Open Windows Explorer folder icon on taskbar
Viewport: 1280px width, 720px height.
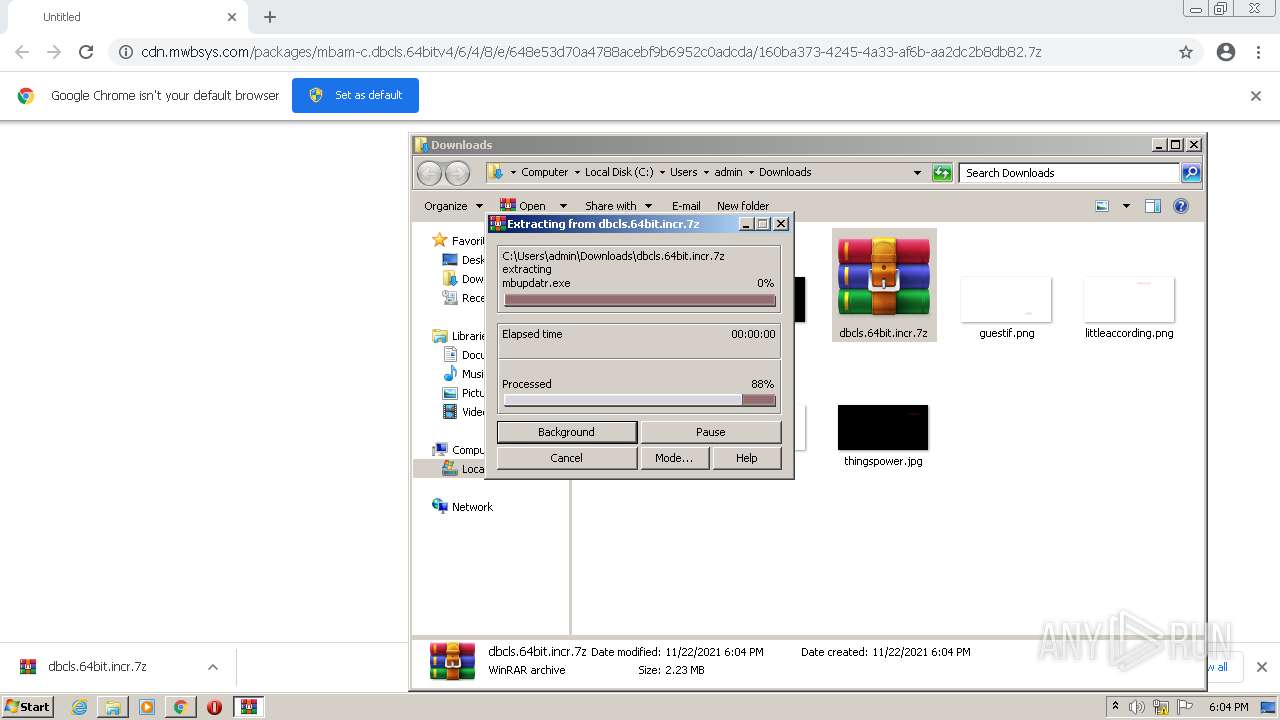[x=113, y=707]
